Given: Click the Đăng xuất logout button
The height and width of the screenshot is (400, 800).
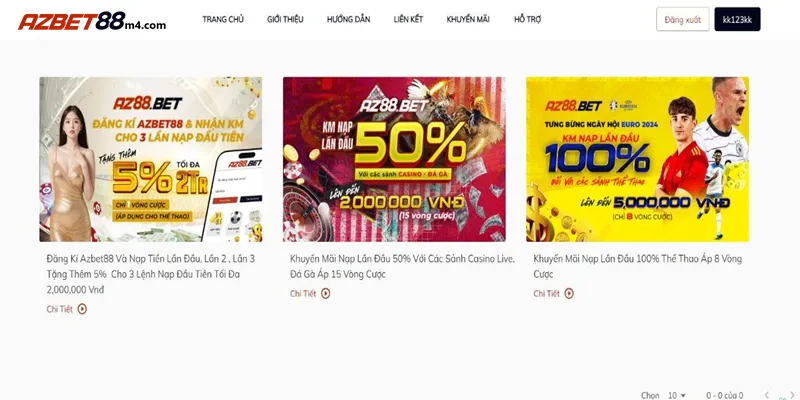Looking at the screenshot, I should 683,19.
